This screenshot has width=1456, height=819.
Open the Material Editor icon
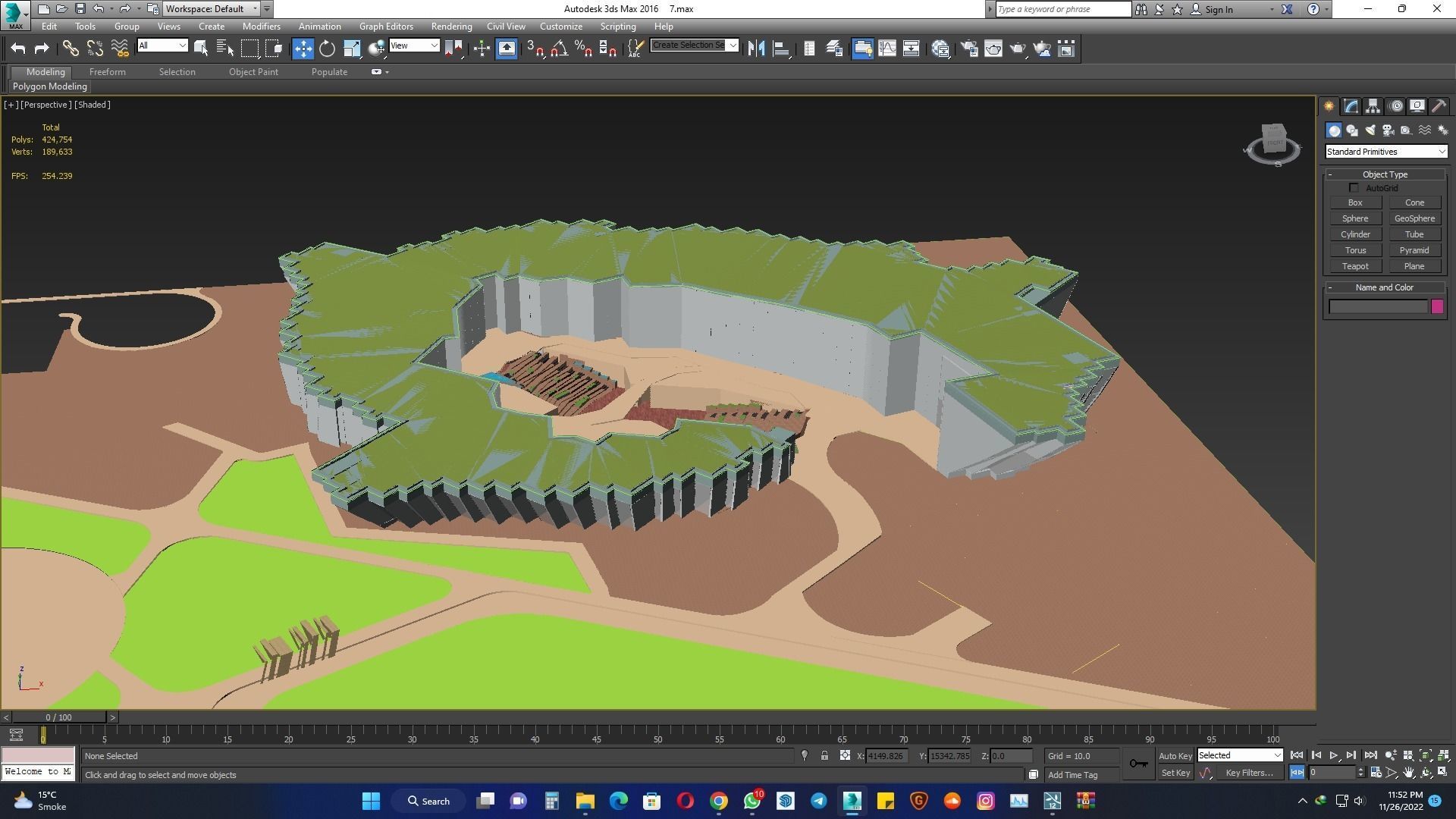point(940,49)
